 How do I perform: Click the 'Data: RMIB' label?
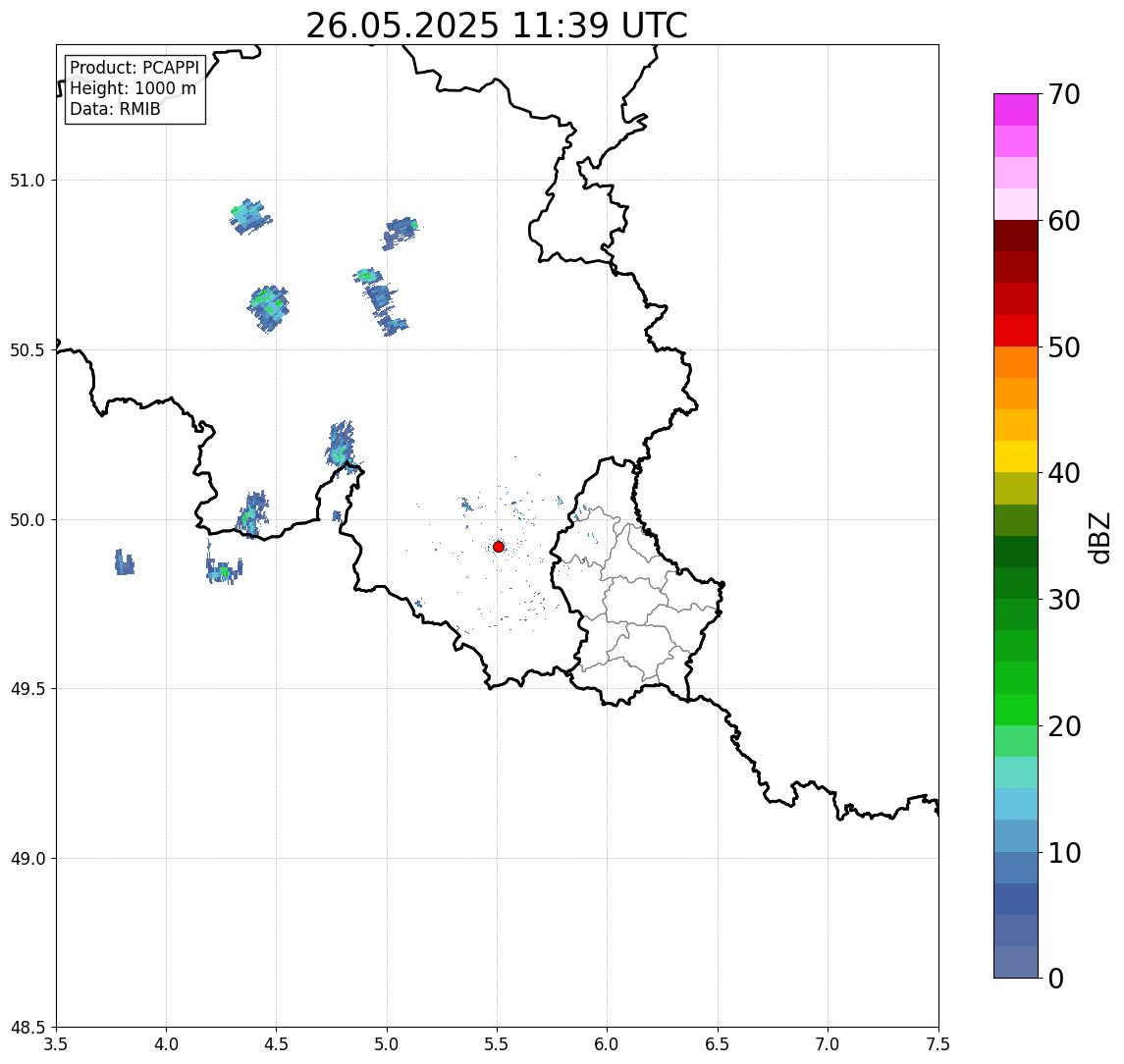coord(115,109)
